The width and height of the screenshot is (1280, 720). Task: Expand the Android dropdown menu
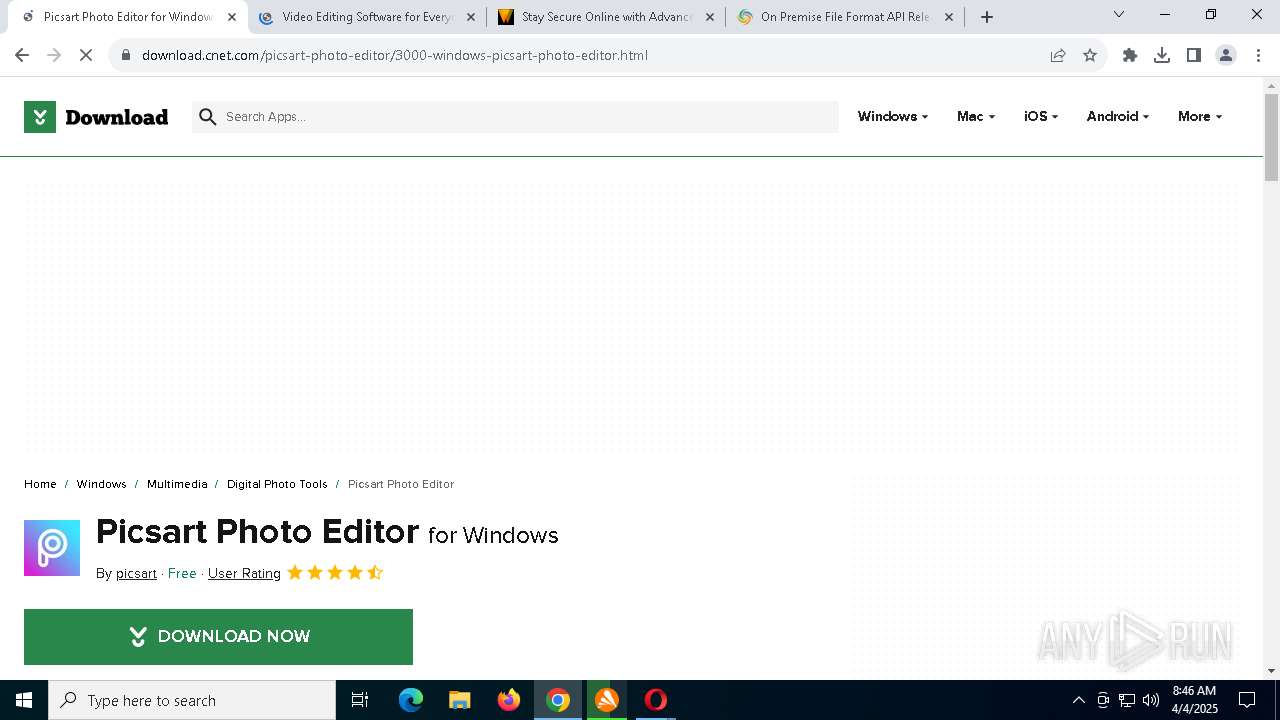coord(1118,116)
